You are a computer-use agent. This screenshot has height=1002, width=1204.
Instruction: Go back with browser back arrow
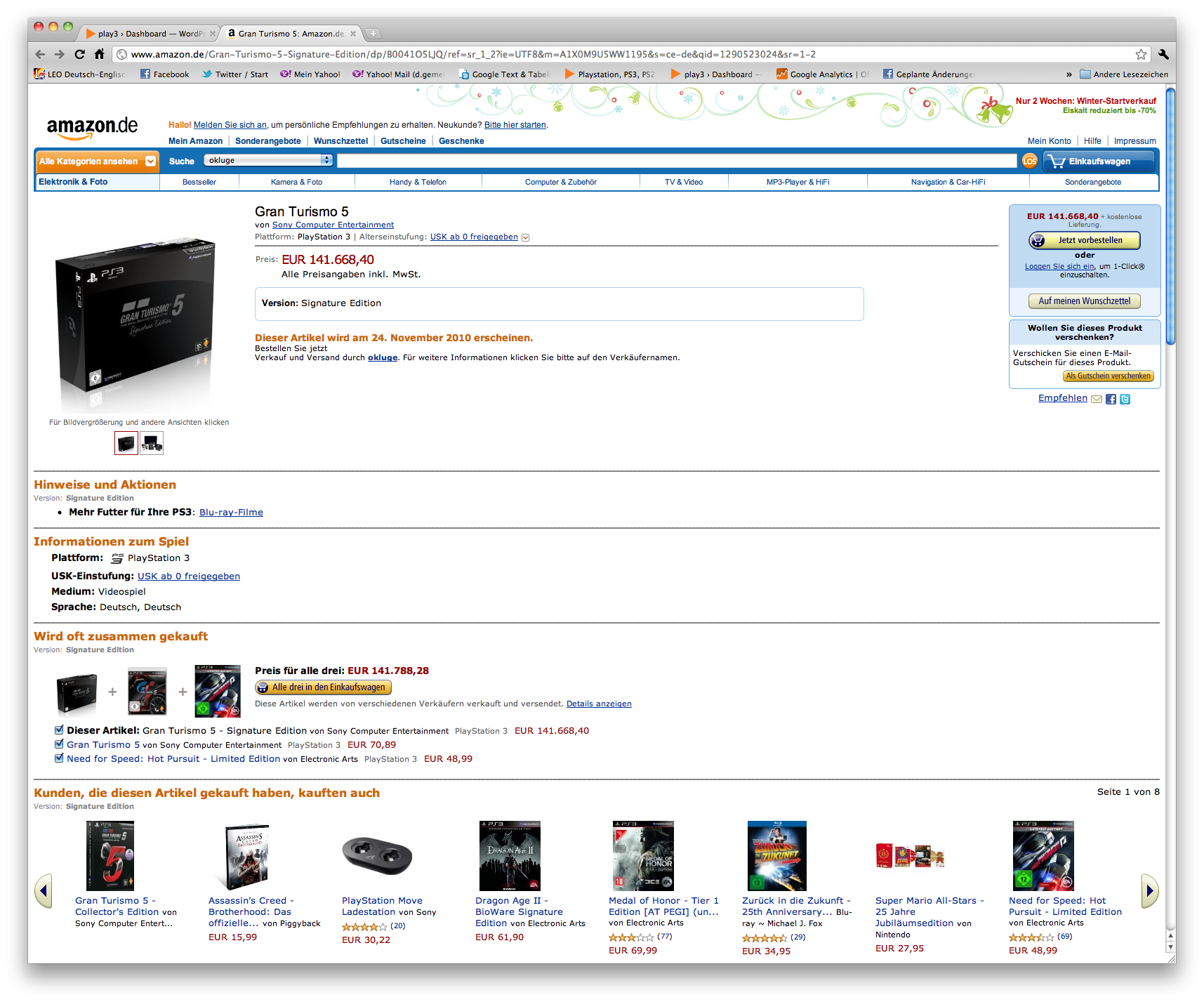[40, 54]
